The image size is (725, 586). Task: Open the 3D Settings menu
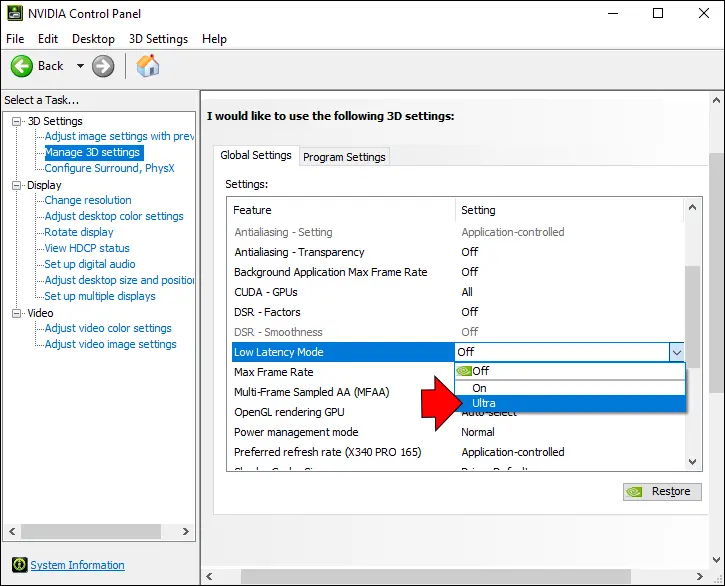(159, 39)
